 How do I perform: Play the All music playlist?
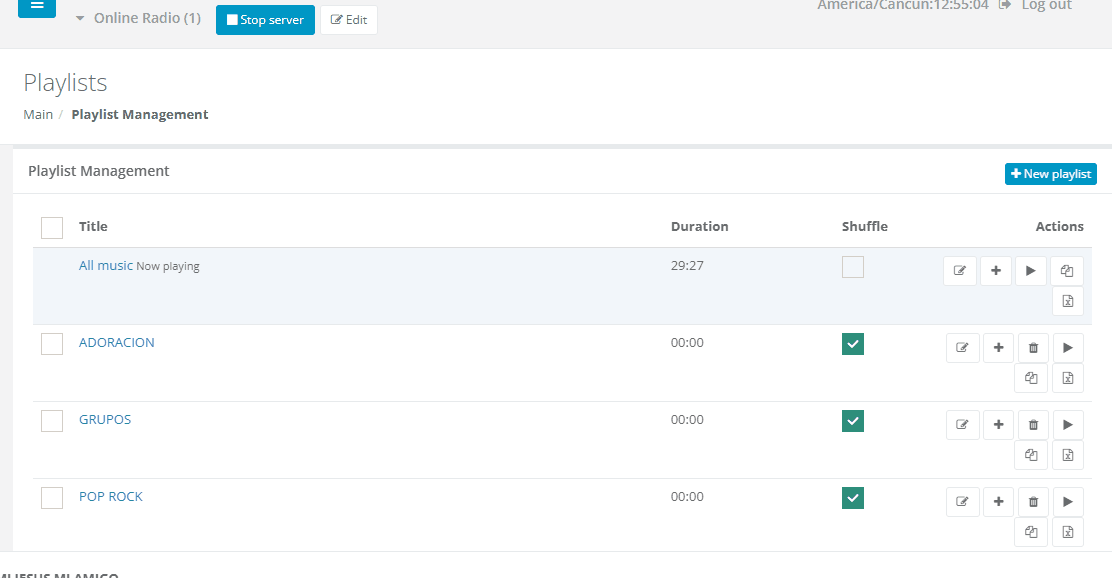tap(1031, 271)
